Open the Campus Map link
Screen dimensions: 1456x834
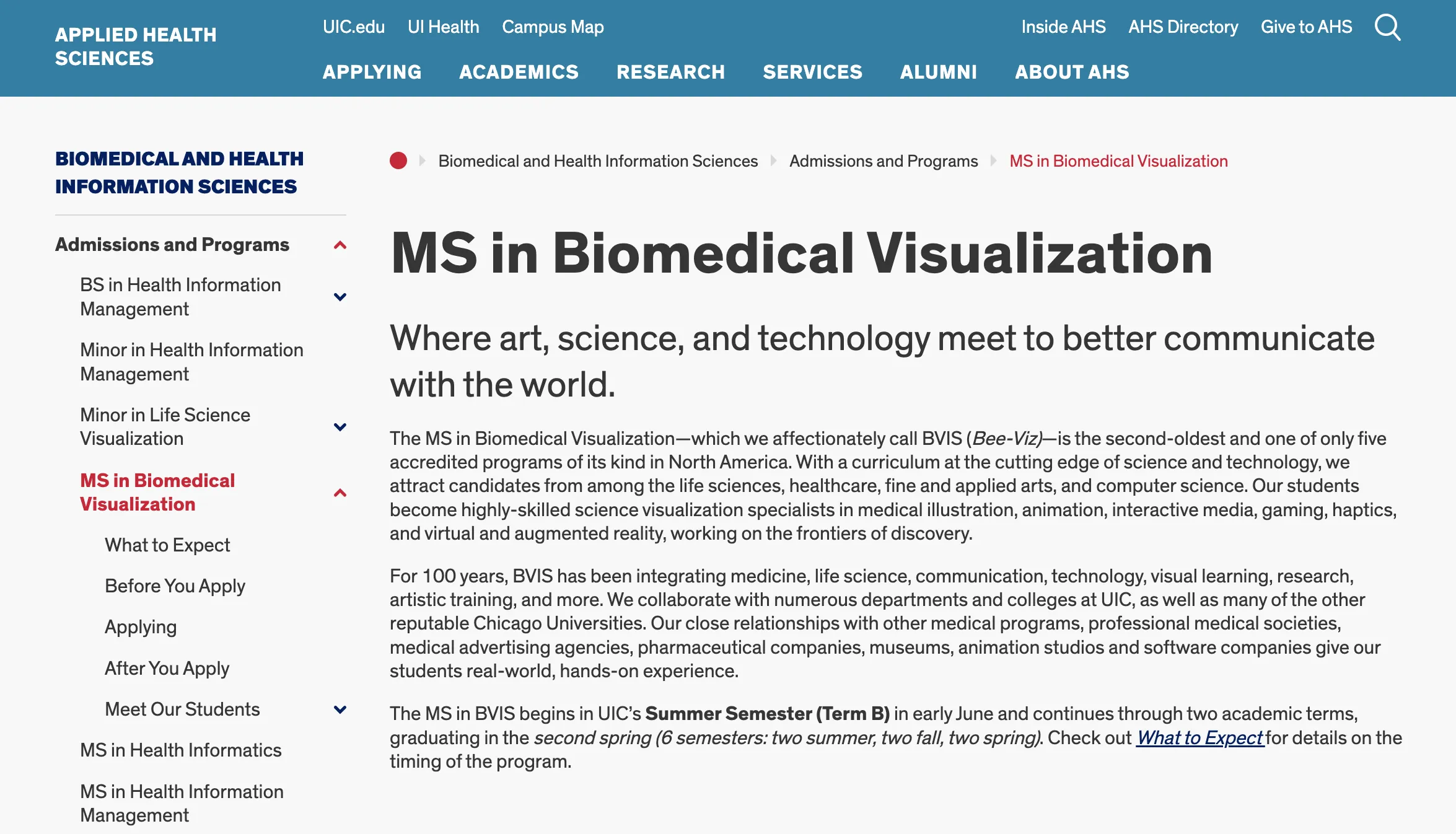(553, 27)
